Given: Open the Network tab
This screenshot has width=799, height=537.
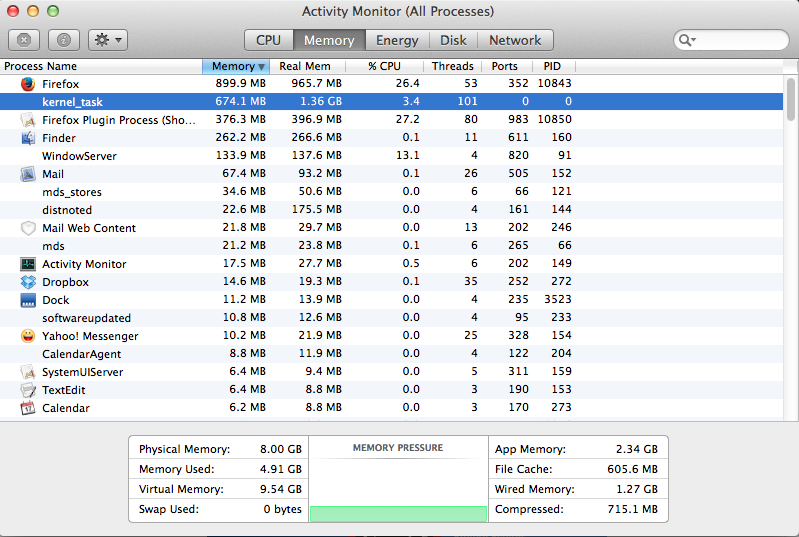Looking at the screenshot, I should pos(515,40).
